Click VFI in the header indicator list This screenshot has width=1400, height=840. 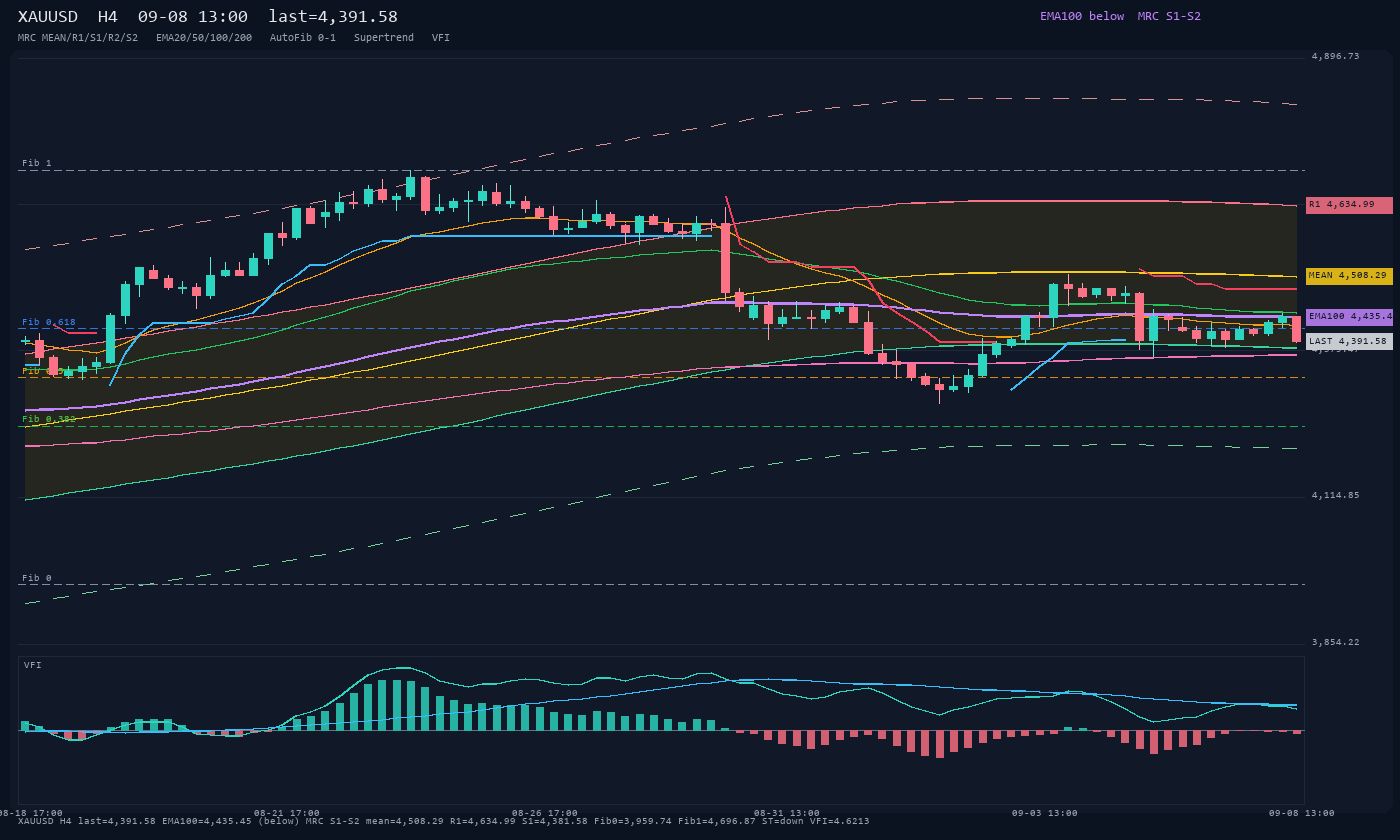point(441,38)
